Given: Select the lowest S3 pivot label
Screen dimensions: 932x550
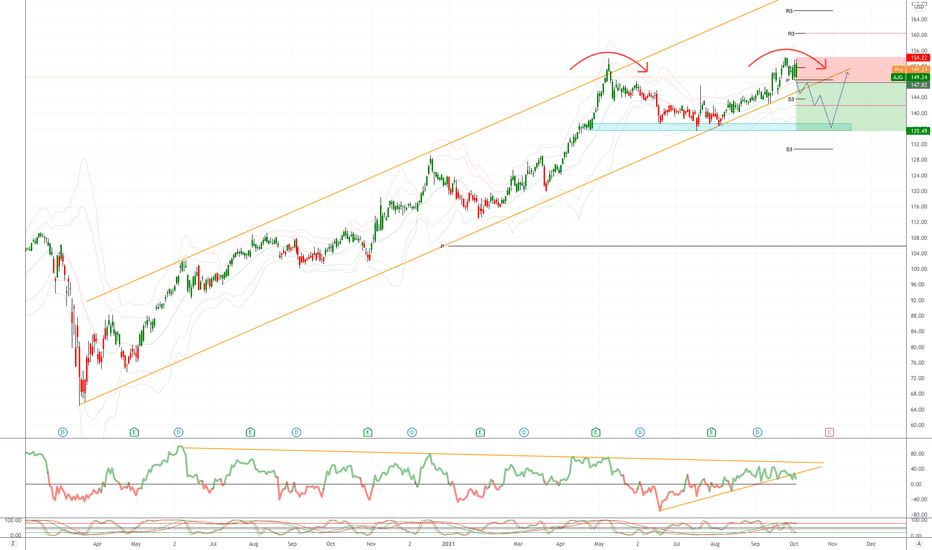Looking at the screenshot, I should (x=789, y=149).
